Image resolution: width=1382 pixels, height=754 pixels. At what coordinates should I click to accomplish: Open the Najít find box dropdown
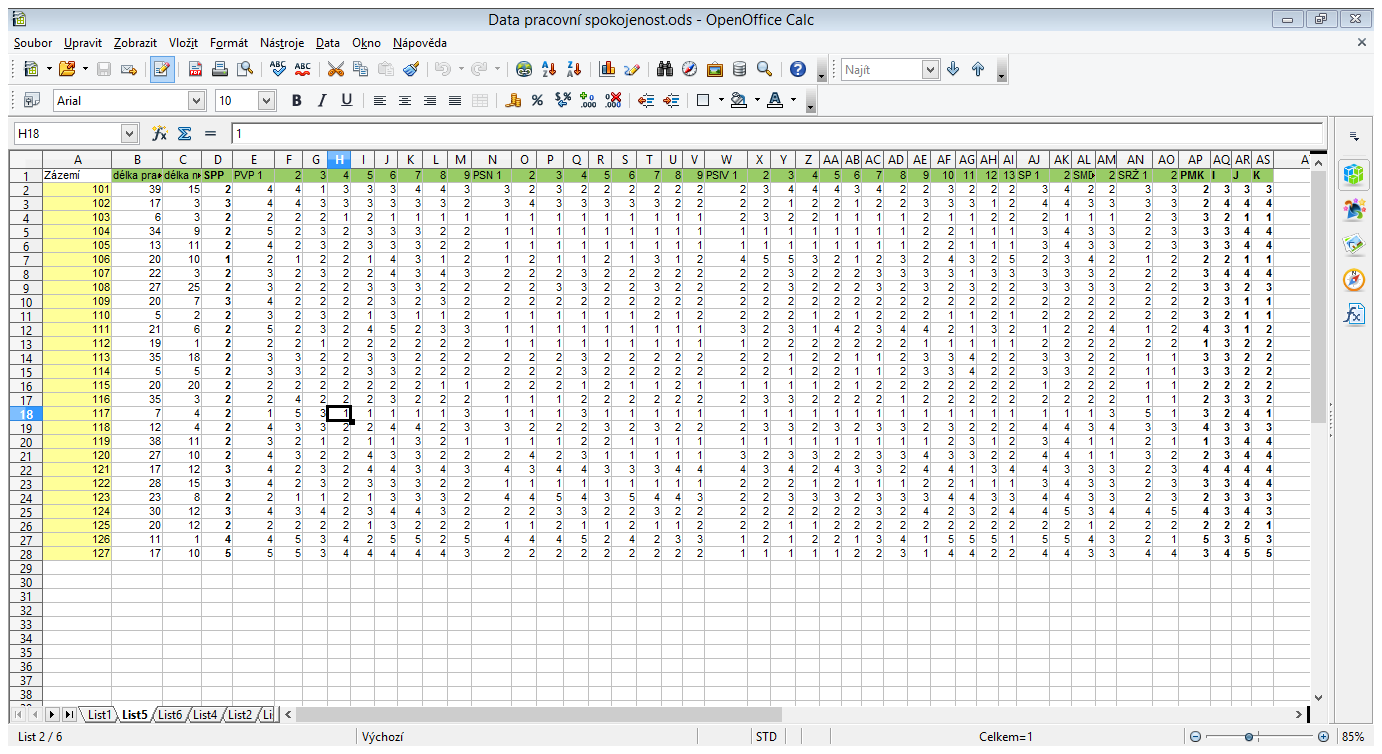click(x=931, y=69)
